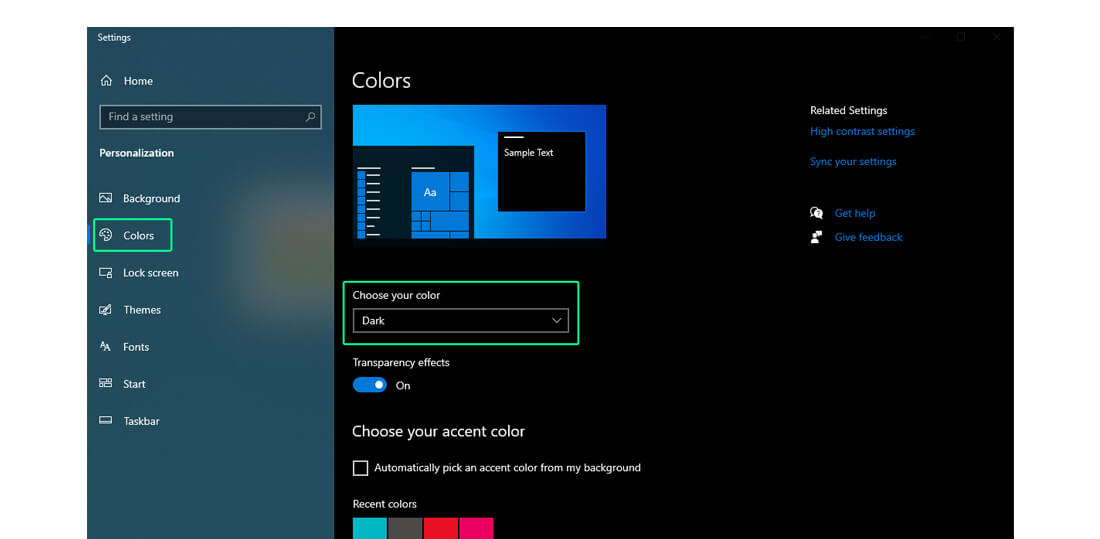Viewport: 1100px width, 539px height.
Task: Click the Related Settings heading
Action: 849,110
